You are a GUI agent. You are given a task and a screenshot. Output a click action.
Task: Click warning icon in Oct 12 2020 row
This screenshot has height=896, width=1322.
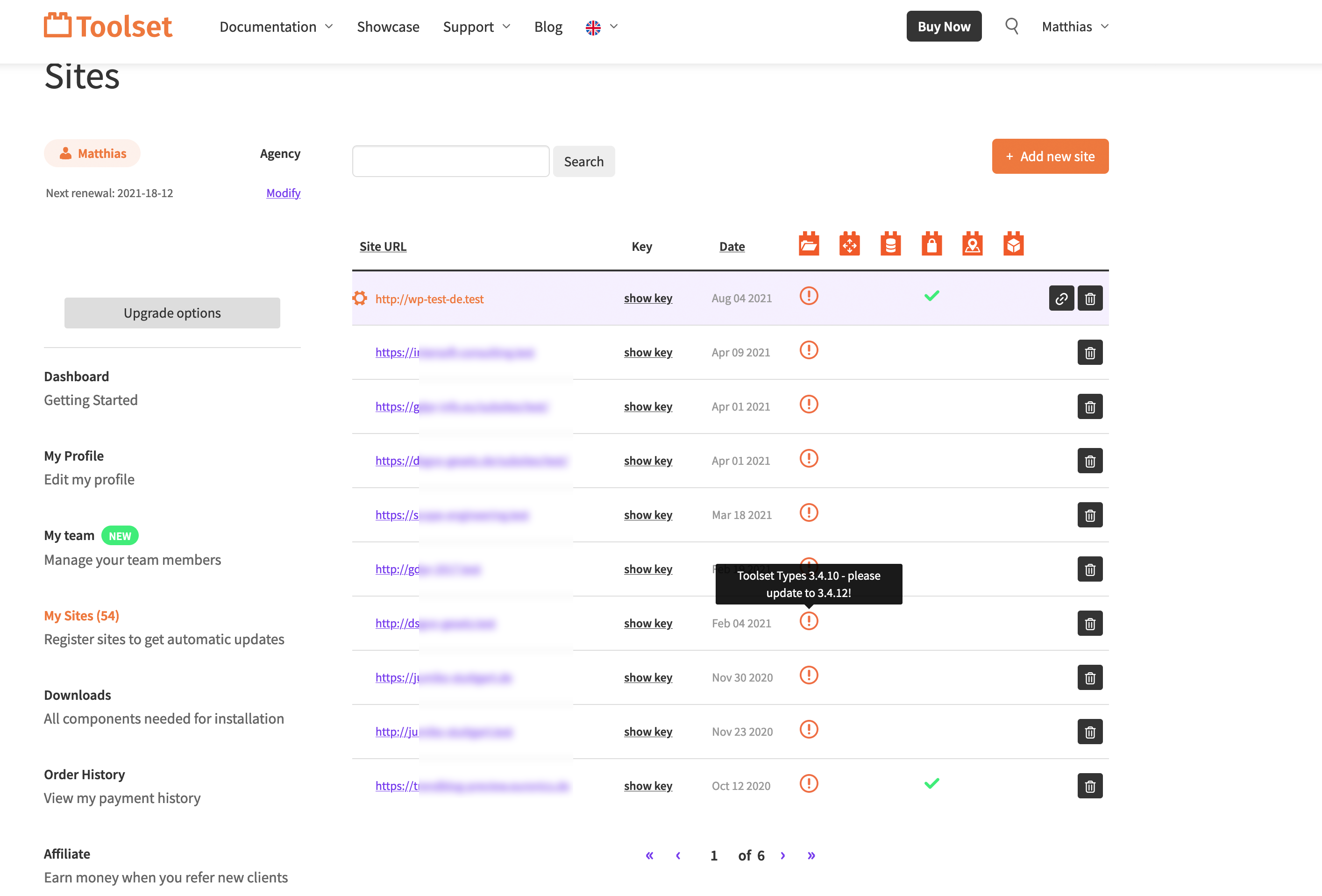pyautogui.click(x=808, y=783)
